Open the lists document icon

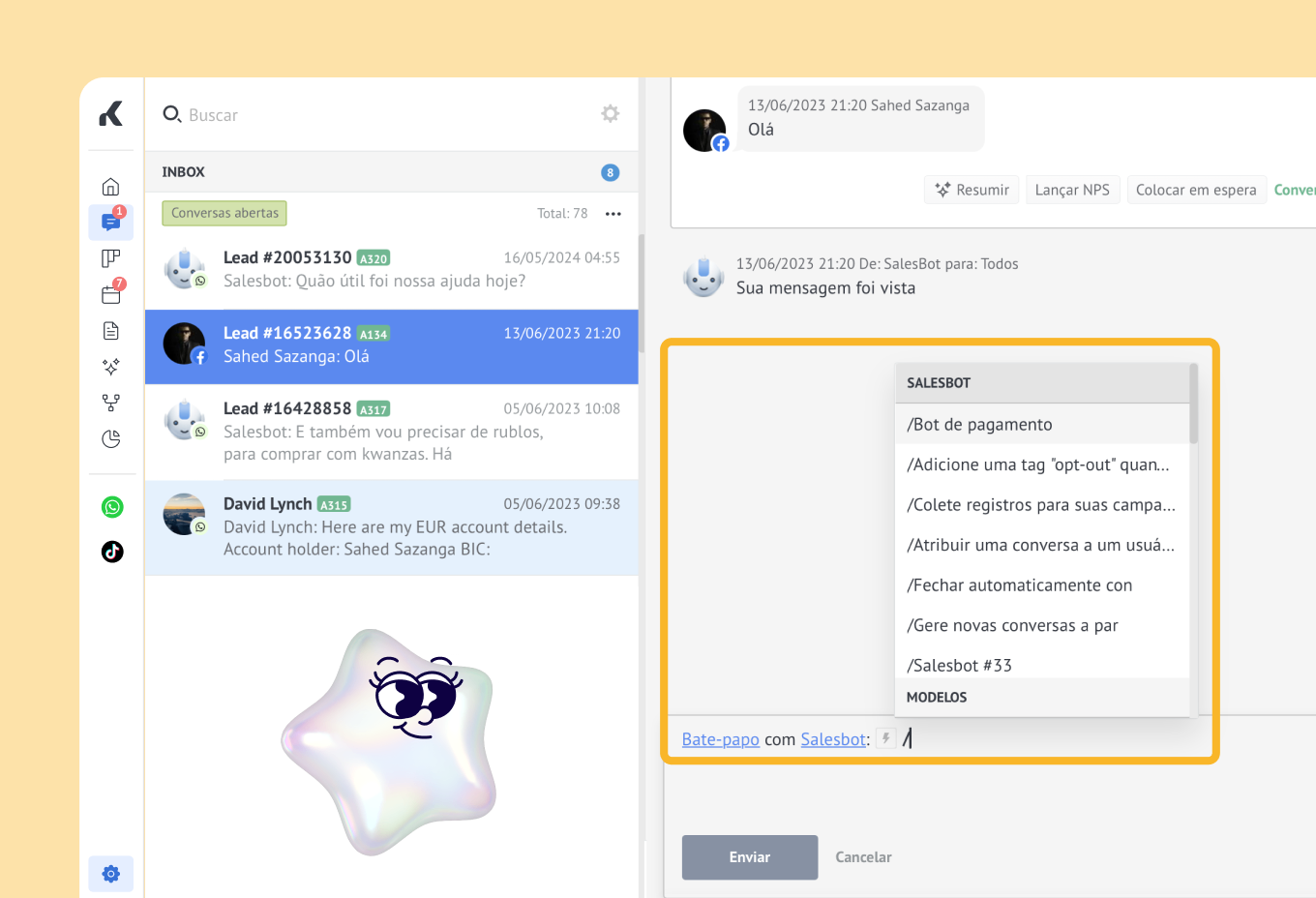(x=111, y=331)
